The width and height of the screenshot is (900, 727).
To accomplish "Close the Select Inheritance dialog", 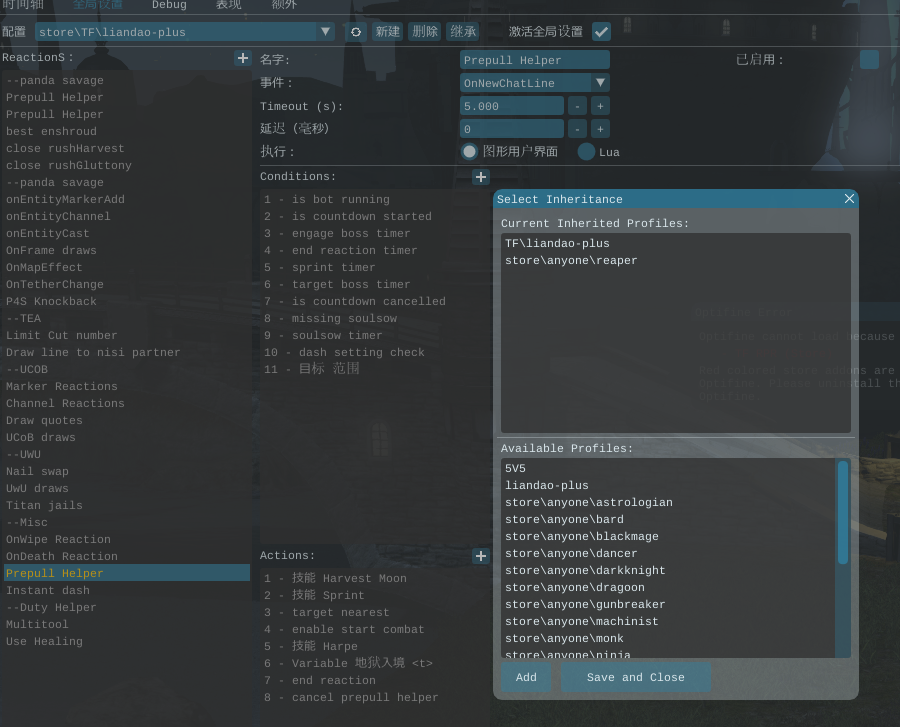I will pyautogui.click(x=849, y=199).
